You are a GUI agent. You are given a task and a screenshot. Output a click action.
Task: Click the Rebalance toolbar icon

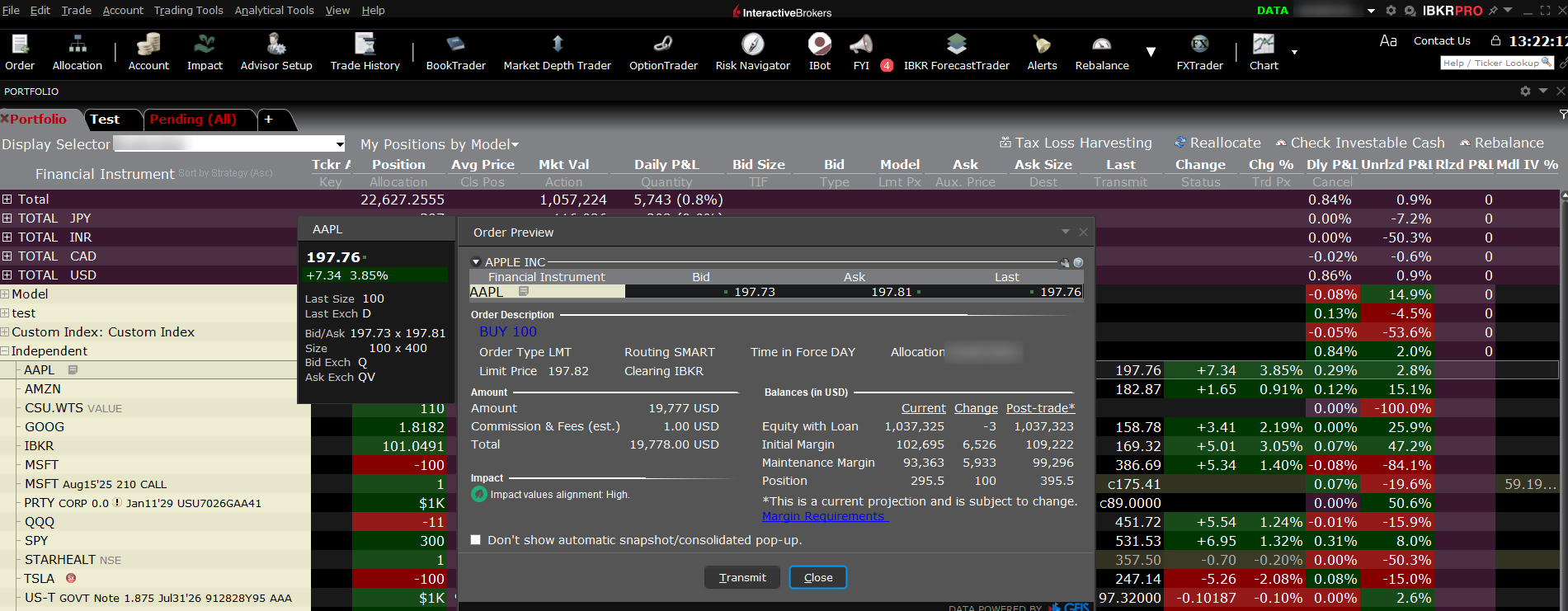(x=1101, y=52)
